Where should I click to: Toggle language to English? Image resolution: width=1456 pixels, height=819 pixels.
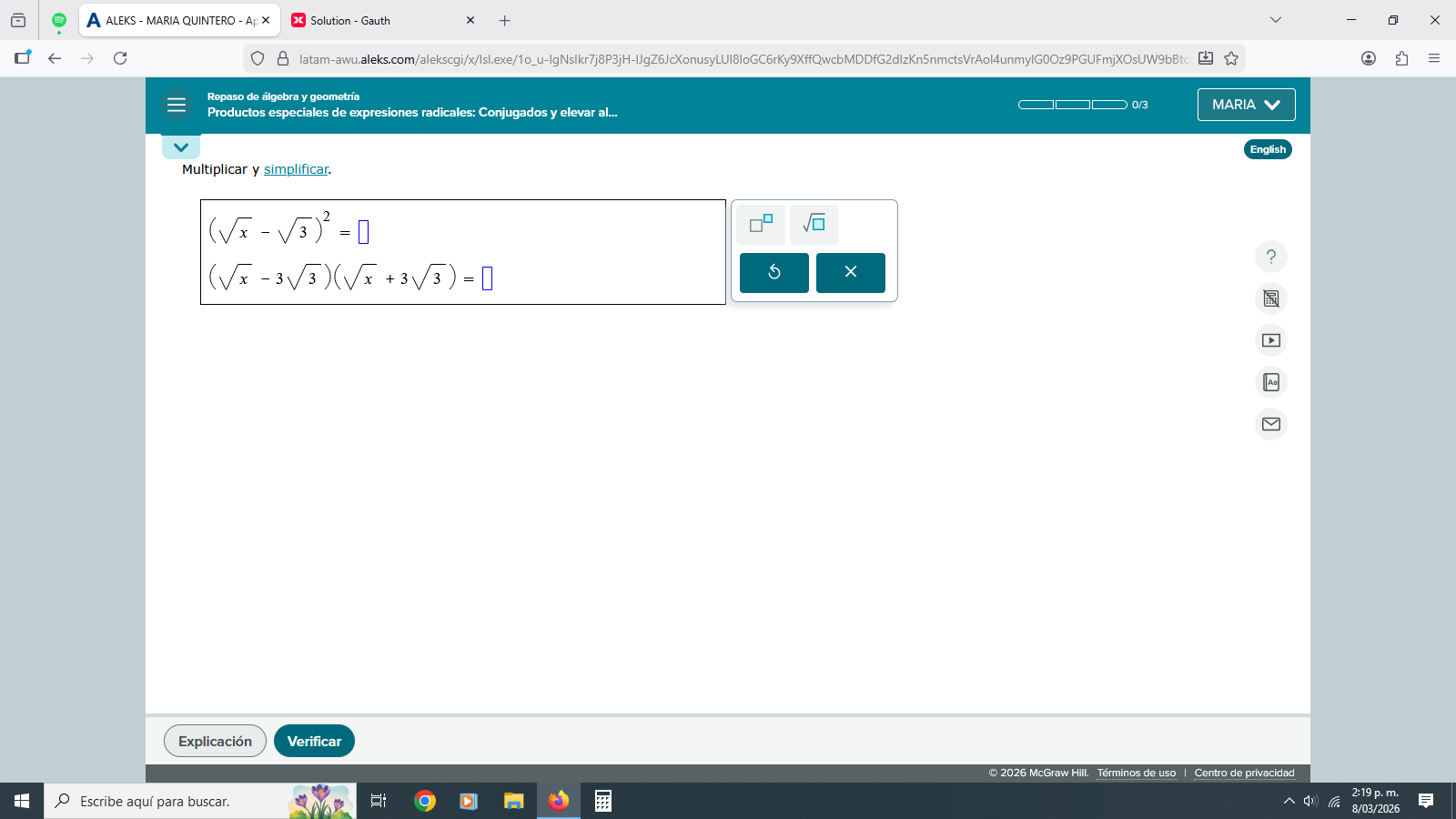coord(1267,149)
